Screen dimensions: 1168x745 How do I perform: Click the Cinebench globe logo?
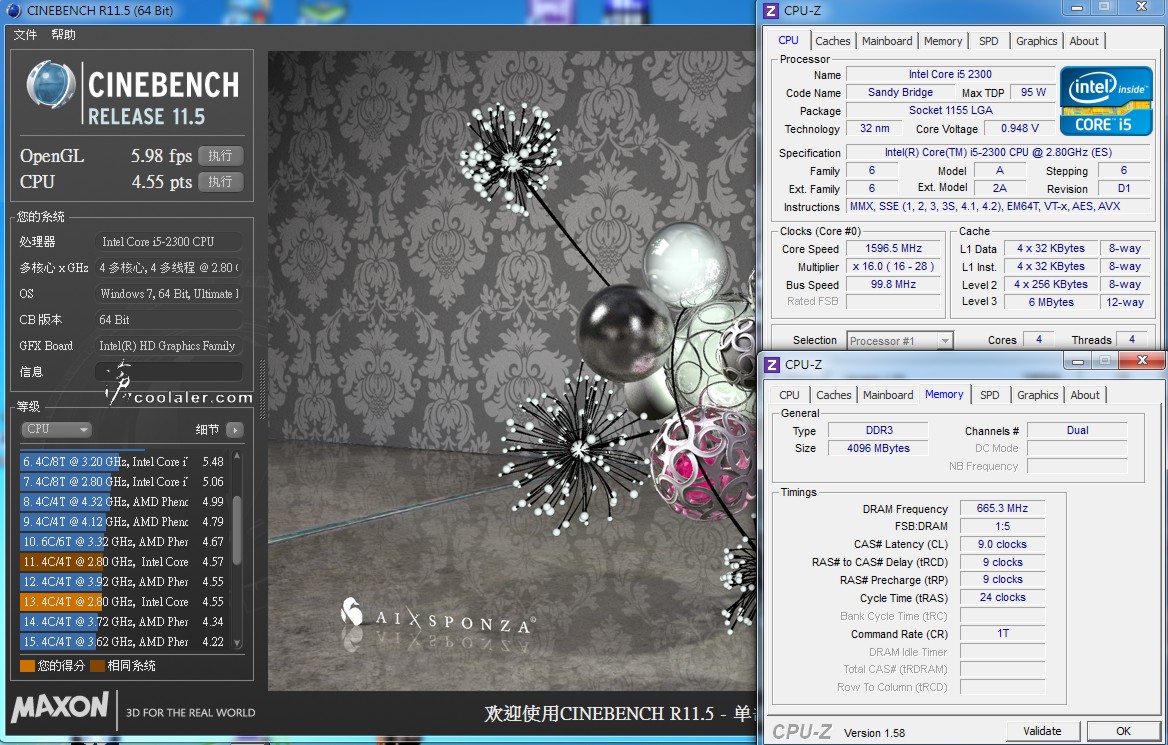tap(50, 85)
